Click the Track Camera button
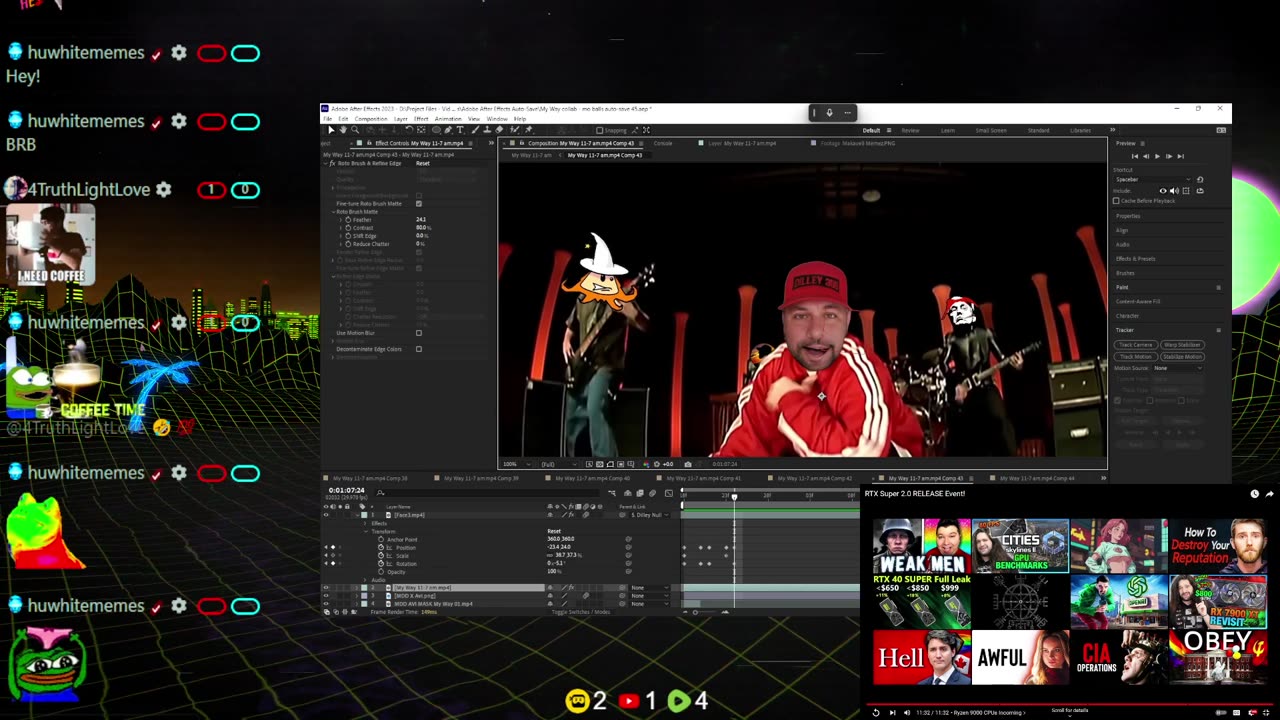 point(1136,345)
